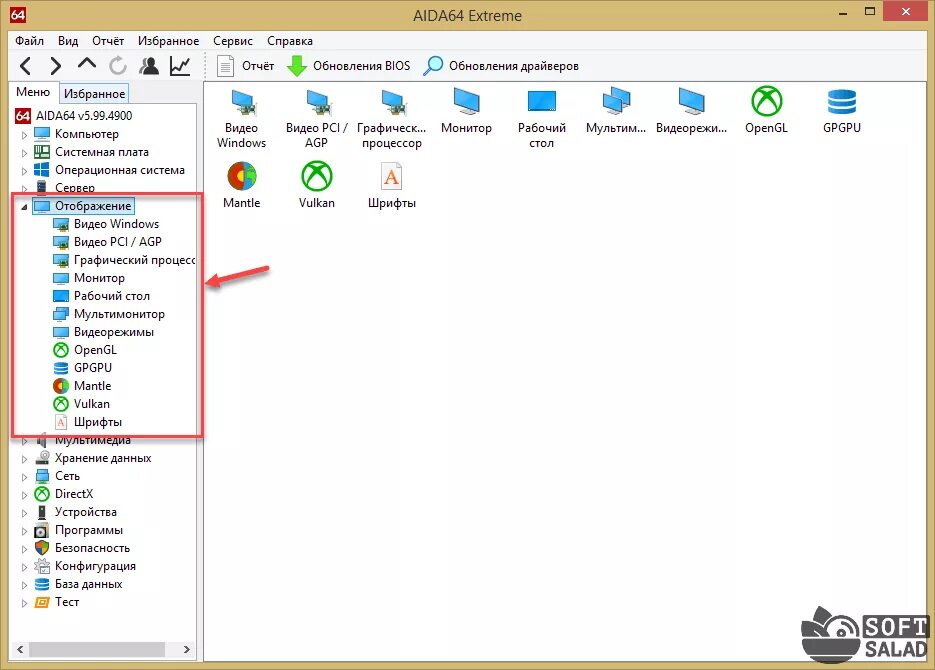
Task: Open the Монитор icon in the right pane
Action: pyautogui.click(x=466, y=111)
